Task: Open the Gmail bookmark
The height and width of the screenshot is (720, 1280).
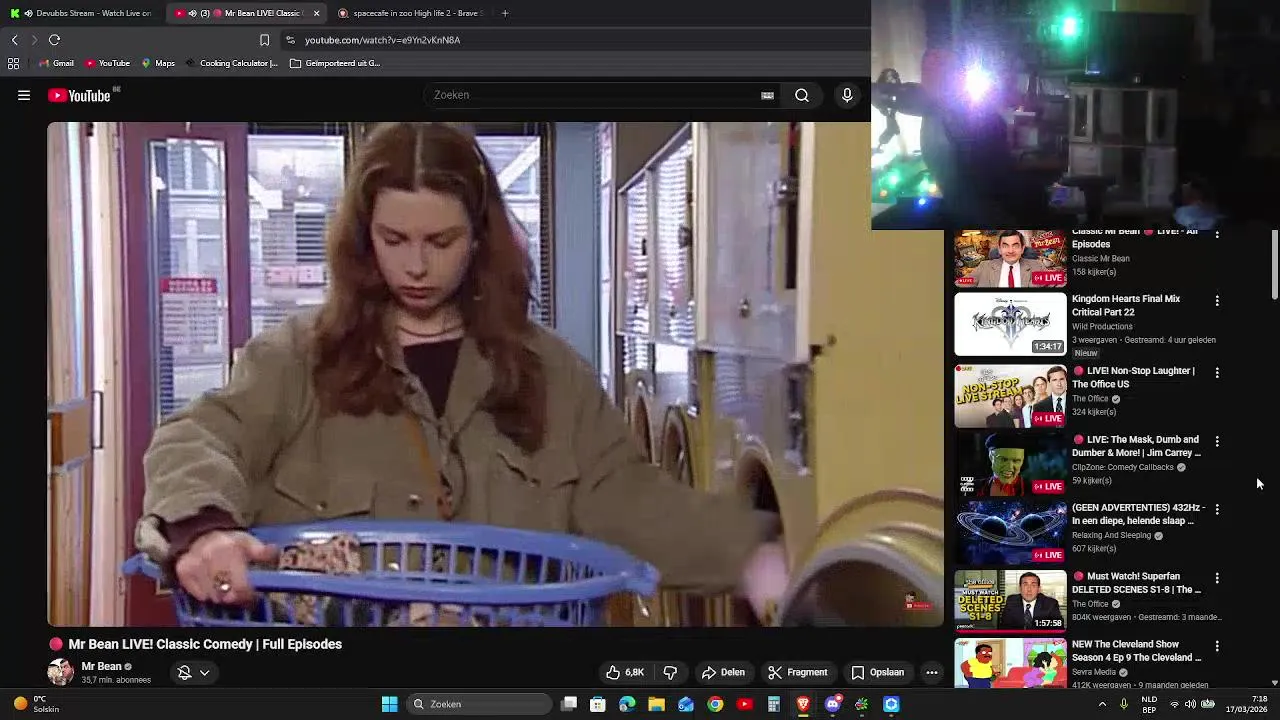Action: pos(57,63)
